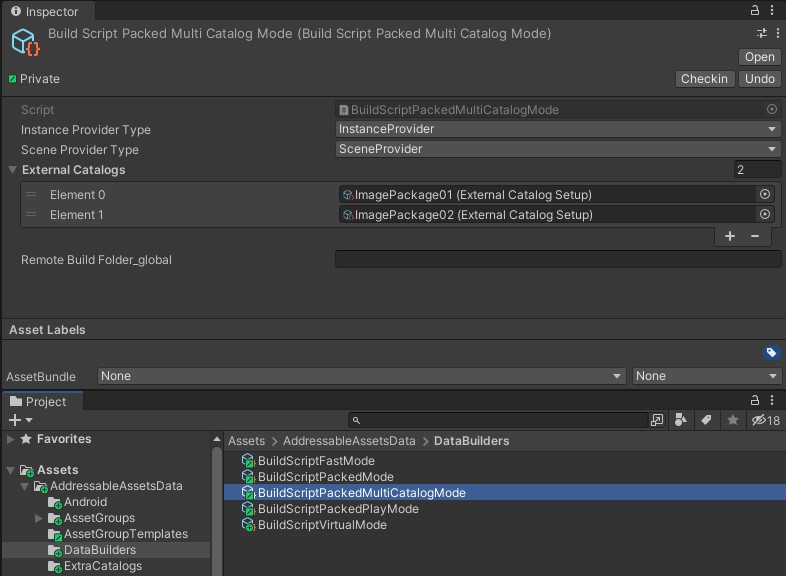Viewport: 786px width, 576px height.
Task: Open the AssetBundle name dropdown
Action: click(361, 376)
